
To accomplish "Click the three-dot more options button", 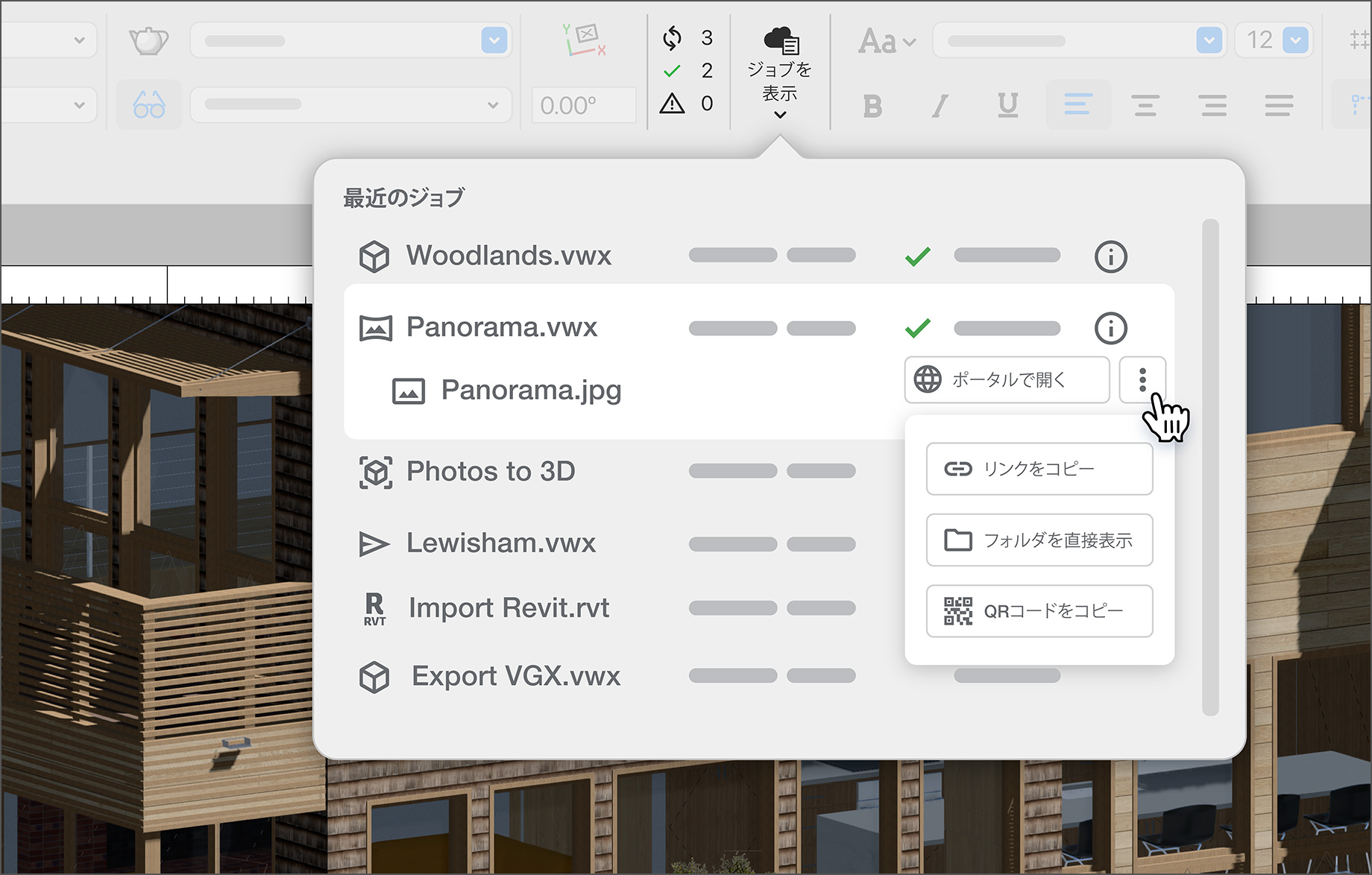I will click(1142, 380).
